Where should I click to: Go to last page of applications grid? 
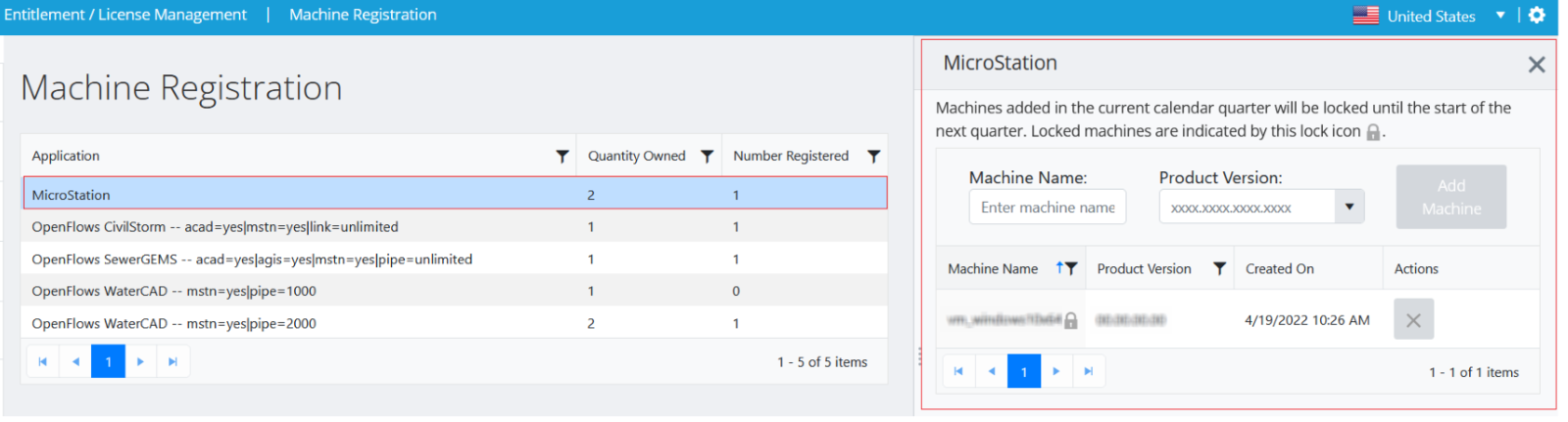click(x=172, y=362)
